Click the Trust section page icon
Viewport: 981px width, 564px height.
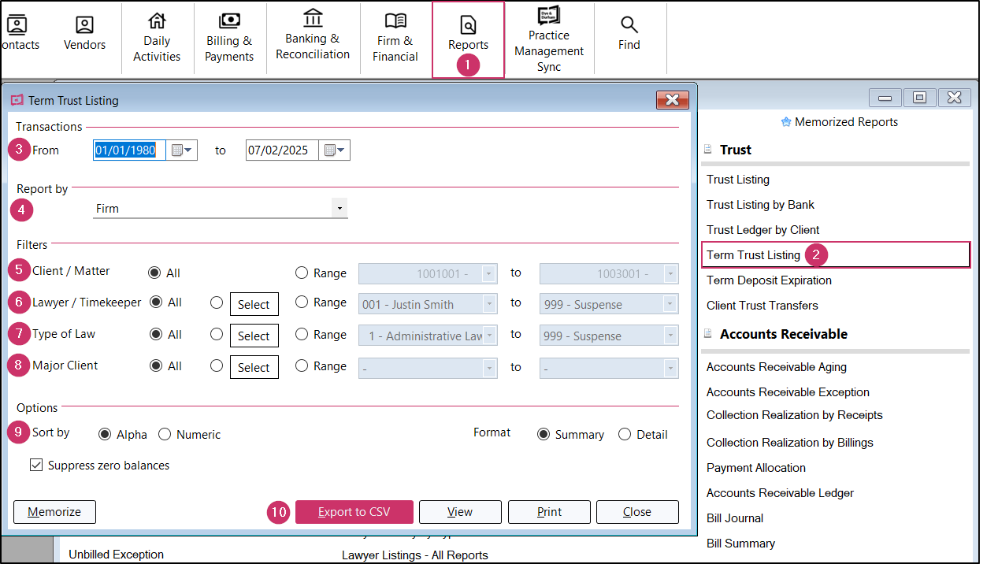(x=708, y=149)
